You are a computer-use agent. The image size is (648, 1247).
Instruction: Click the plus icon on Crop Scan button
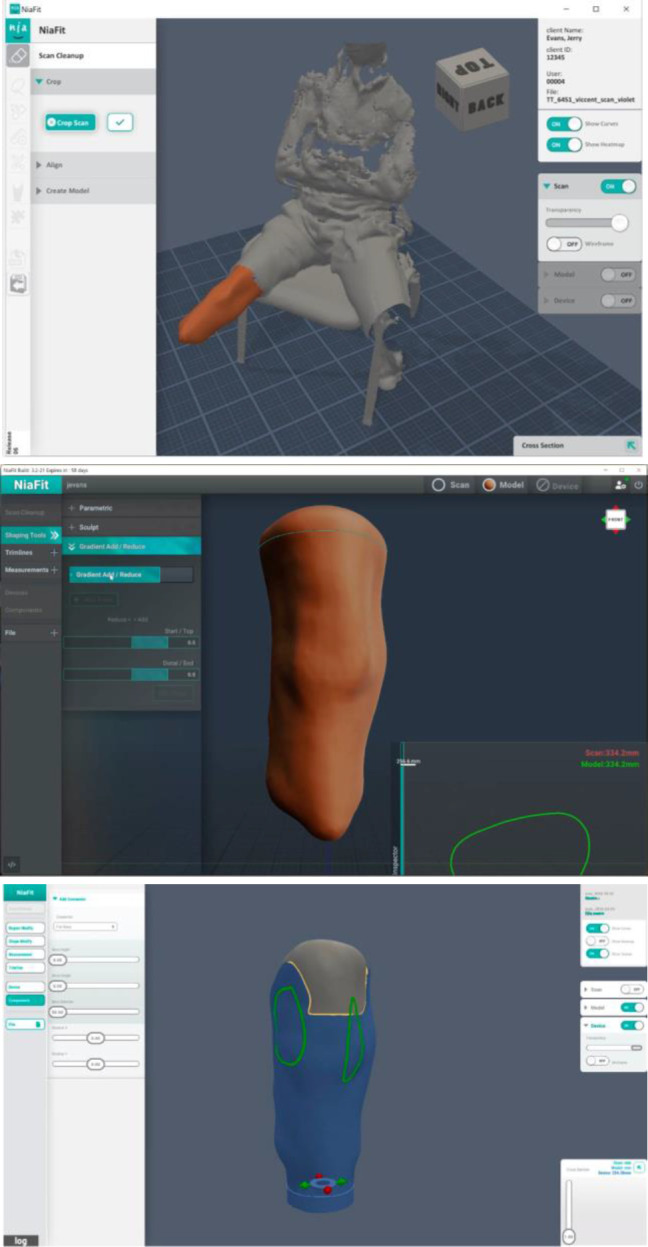click(52, 122)
